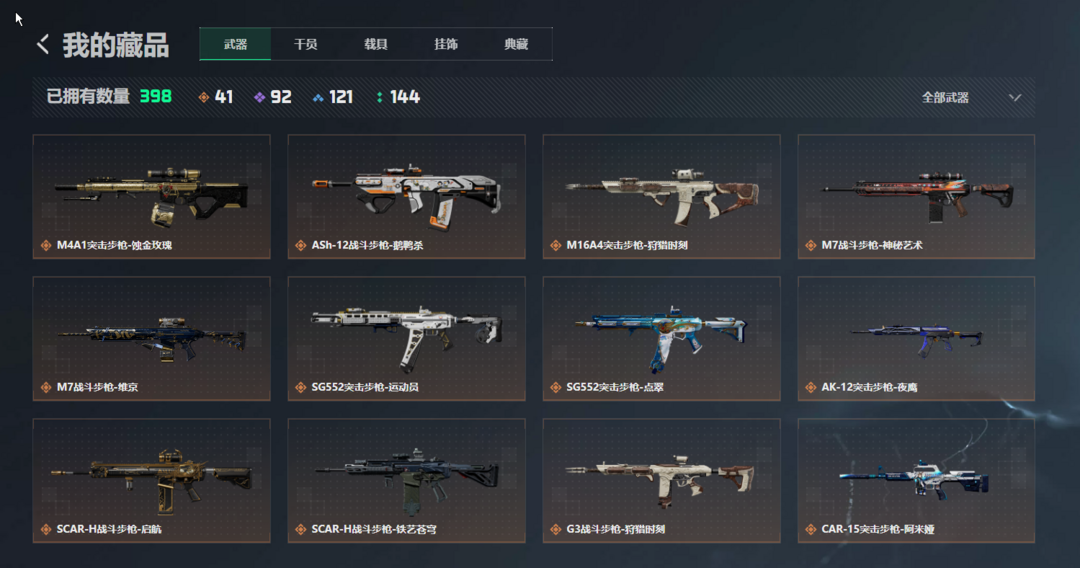Switch to the 干员 tab
This screenshot has height=568, width=1080.
tap(305, 44)
